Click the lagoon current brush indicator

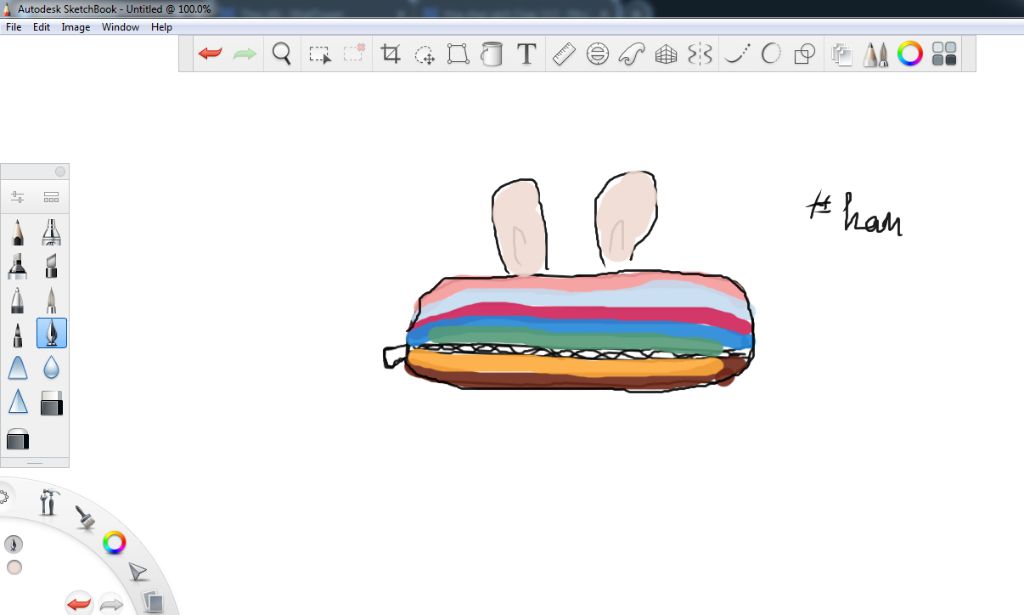[14, 544]
